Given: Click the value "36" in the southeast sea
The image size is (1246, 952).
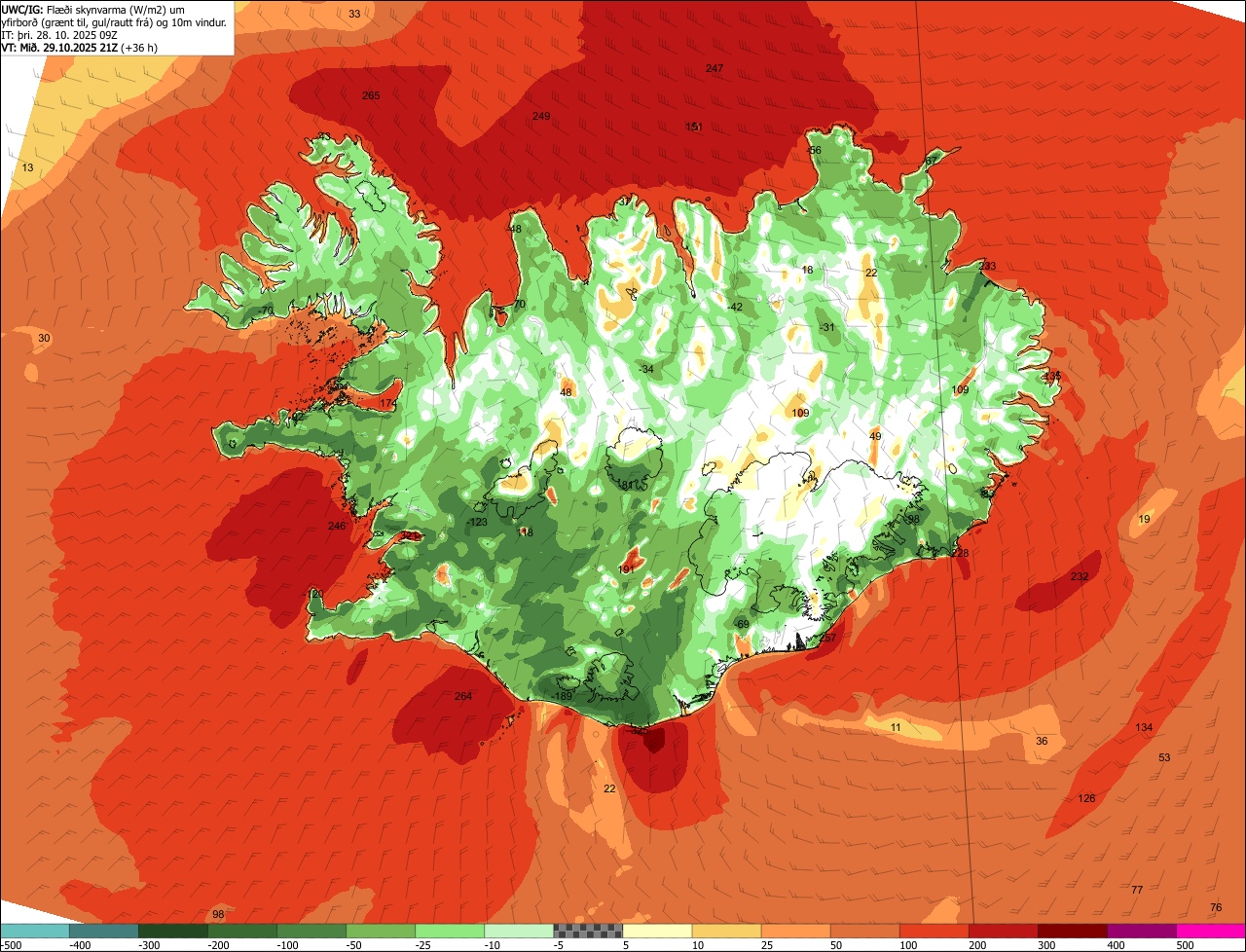Looking at the screenshot, I should pos(1042,741).
